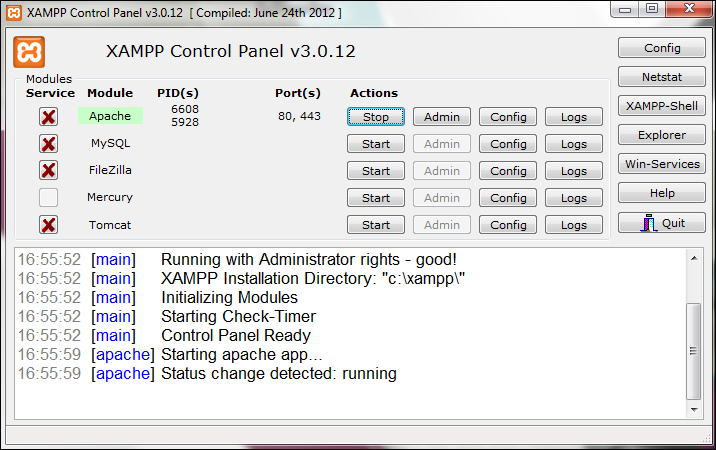Click the Actions column header

(374, 93)
